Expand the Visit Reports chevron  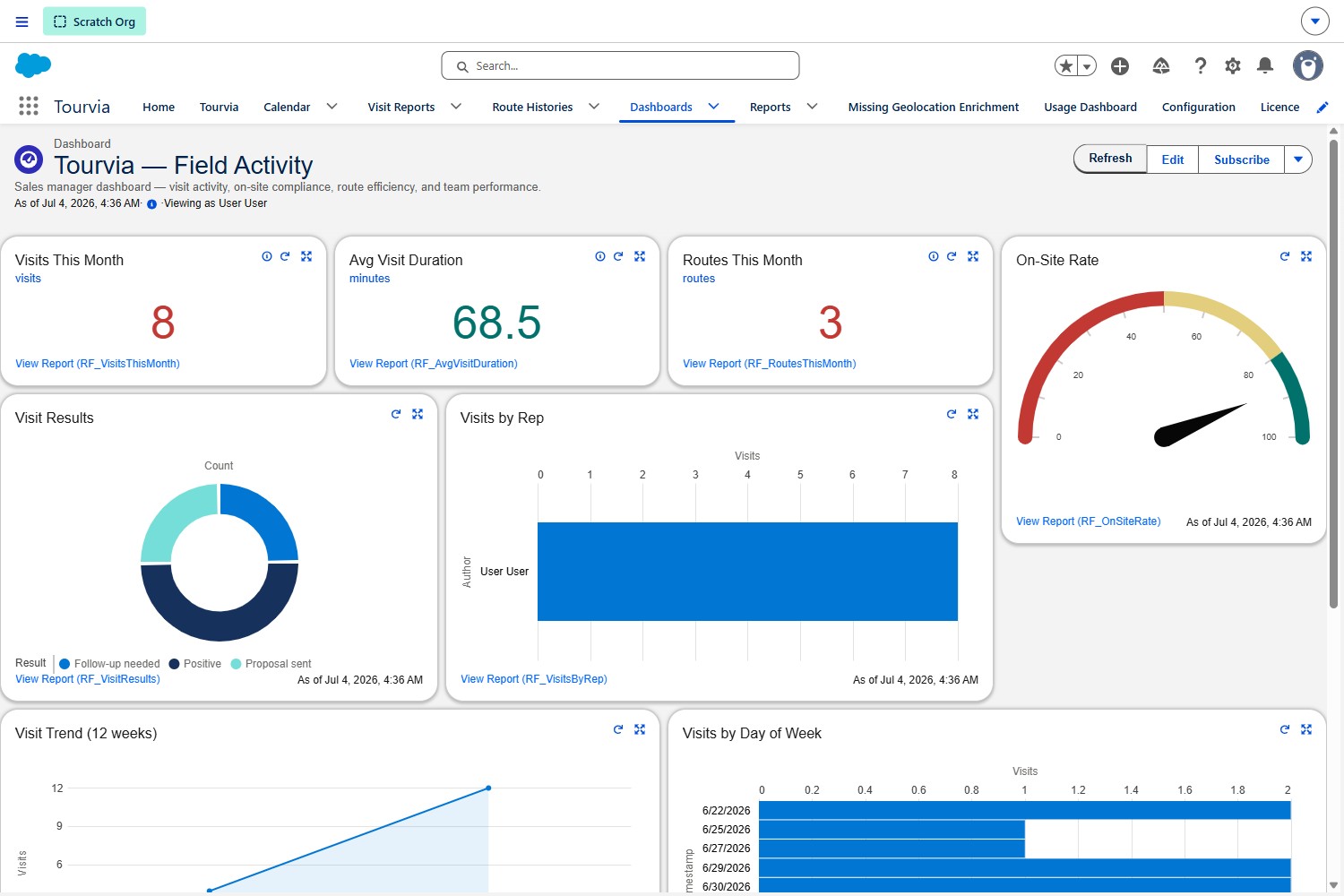[456, 107]
